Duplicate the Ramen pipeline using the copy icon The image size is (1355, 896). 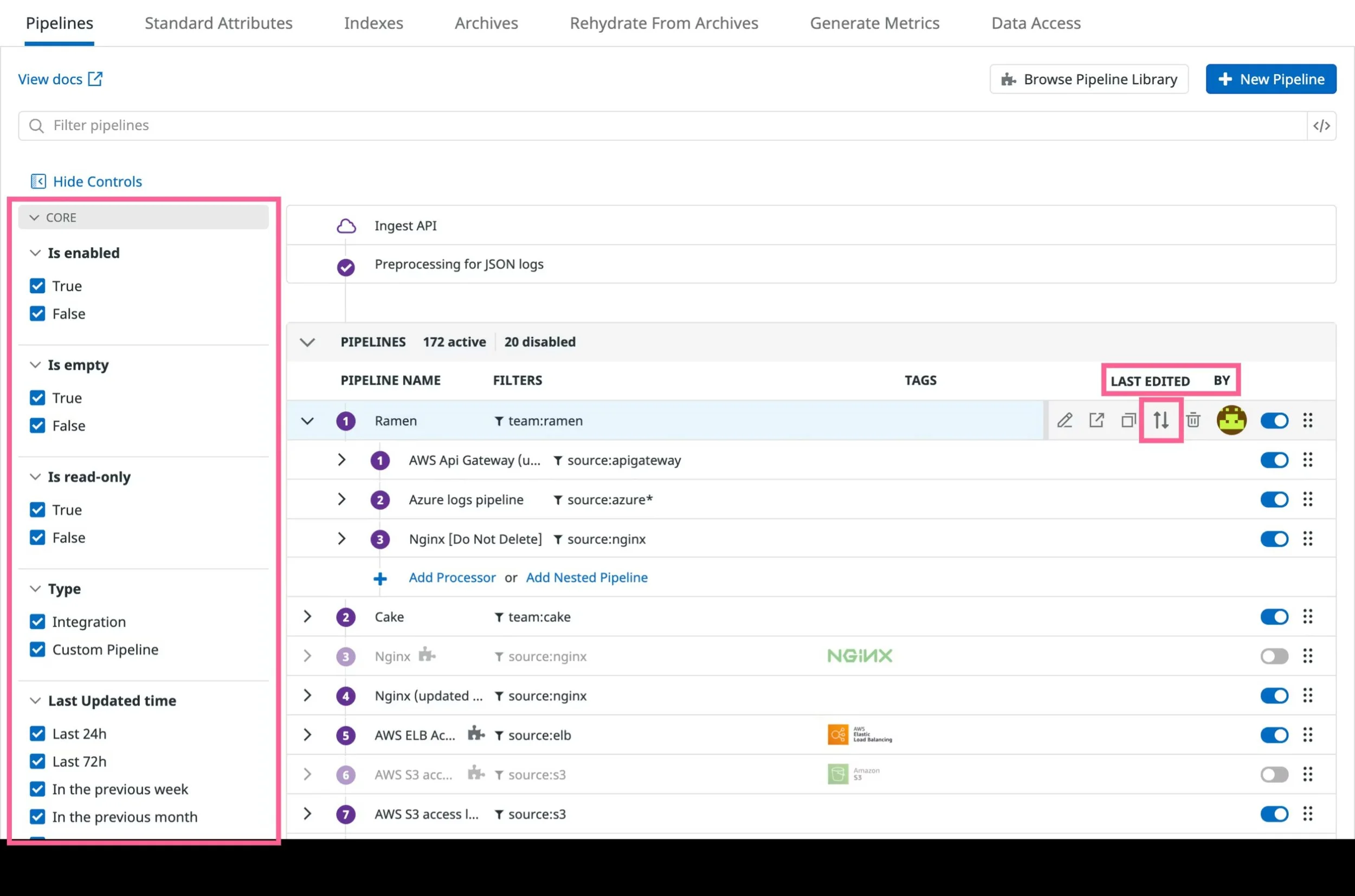click(1128, 420)
